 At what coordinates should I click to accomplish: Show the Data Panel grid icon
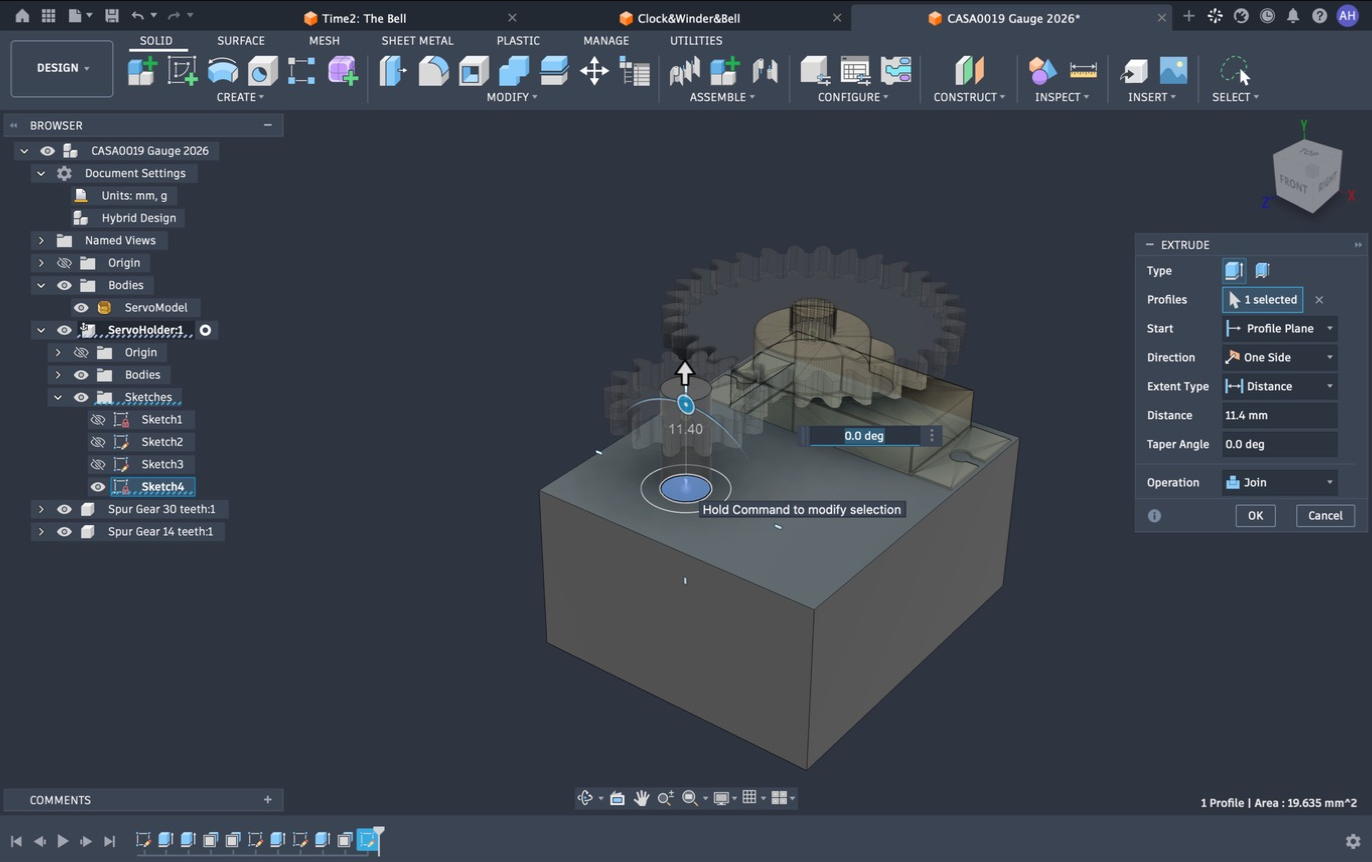[x=48, y=16]
